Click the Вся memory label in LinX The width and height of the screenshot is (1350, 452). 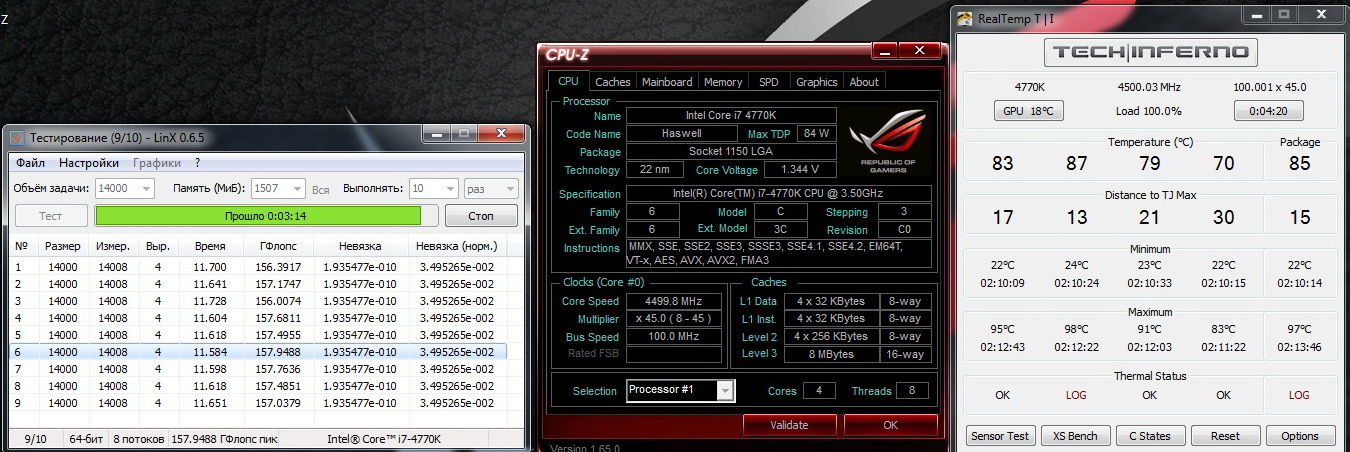[x=321, y=189]
